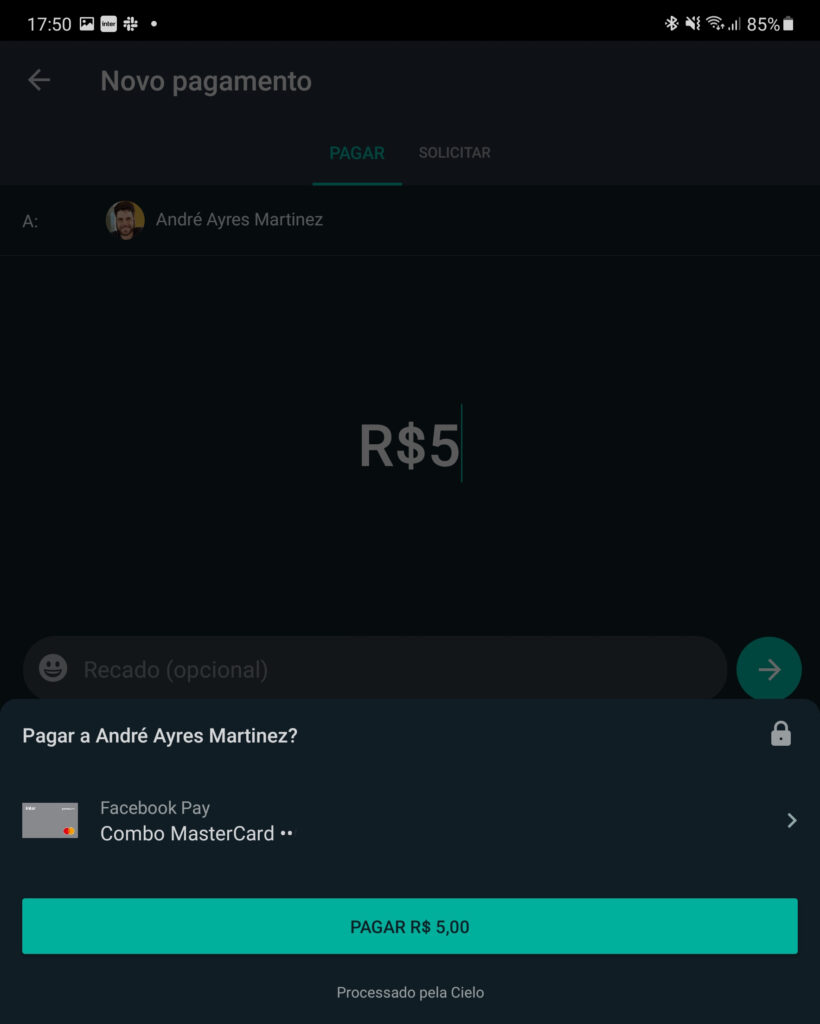Tap the Wi-Fi signal icon
The image size is (820, 1024).
714,24
